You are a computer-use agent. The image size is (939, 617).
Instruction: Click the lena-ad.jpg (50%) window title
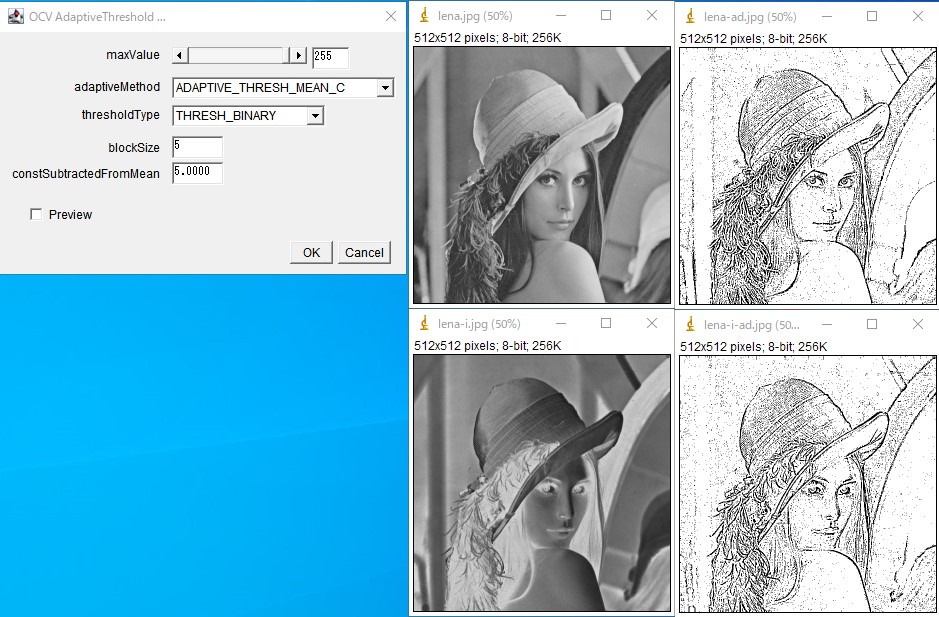pyautogui.click(x=750, y=17)
